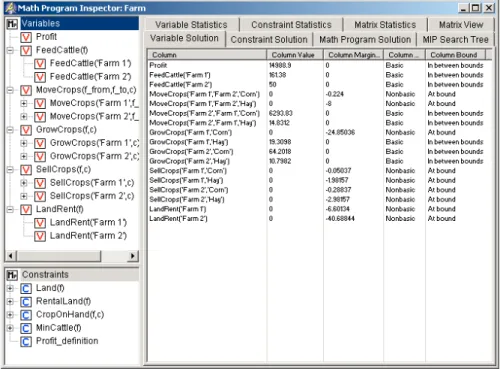This screenshot has width=500, height=369.
Task: Select the Profit_definition constraint
Action: pyautogui.click(x=67, y=341)
